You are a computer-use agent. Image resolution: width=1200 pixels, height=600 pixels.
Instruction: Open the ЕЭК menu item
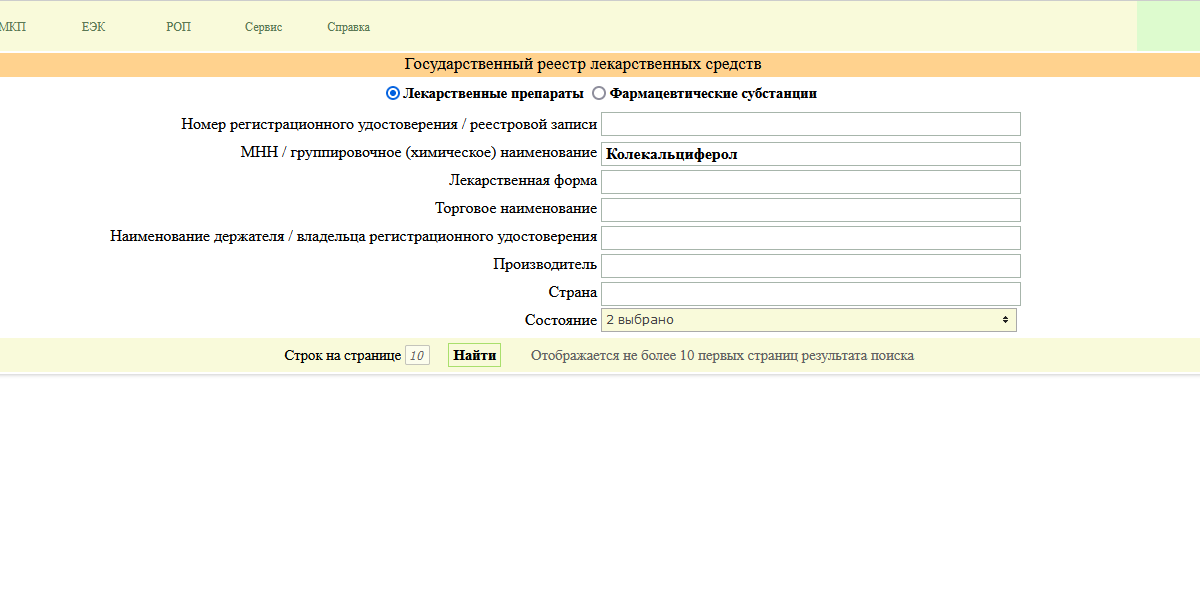tap(93, 27)
